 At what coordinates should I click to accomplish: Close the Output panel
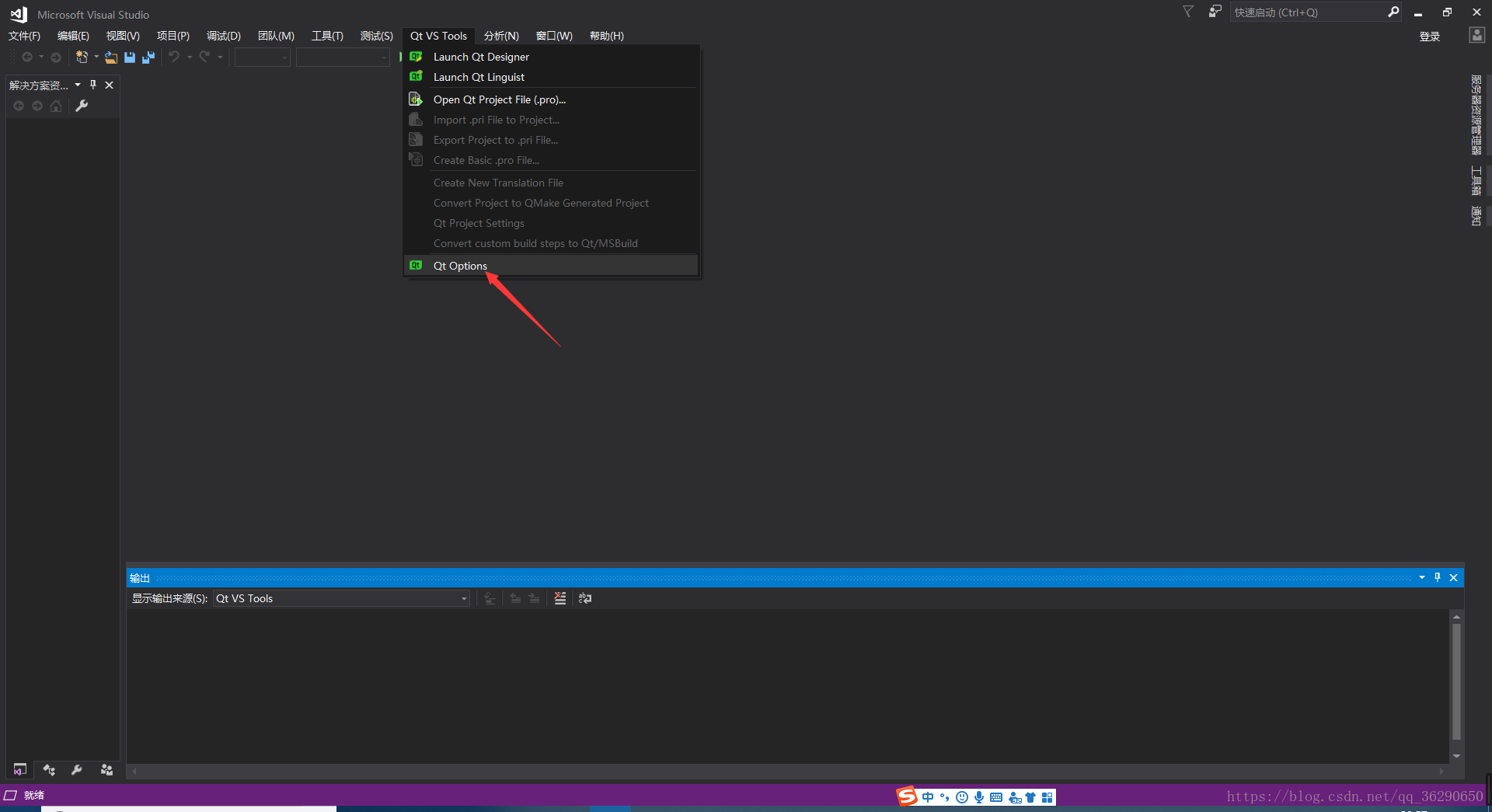point(1453,577)
